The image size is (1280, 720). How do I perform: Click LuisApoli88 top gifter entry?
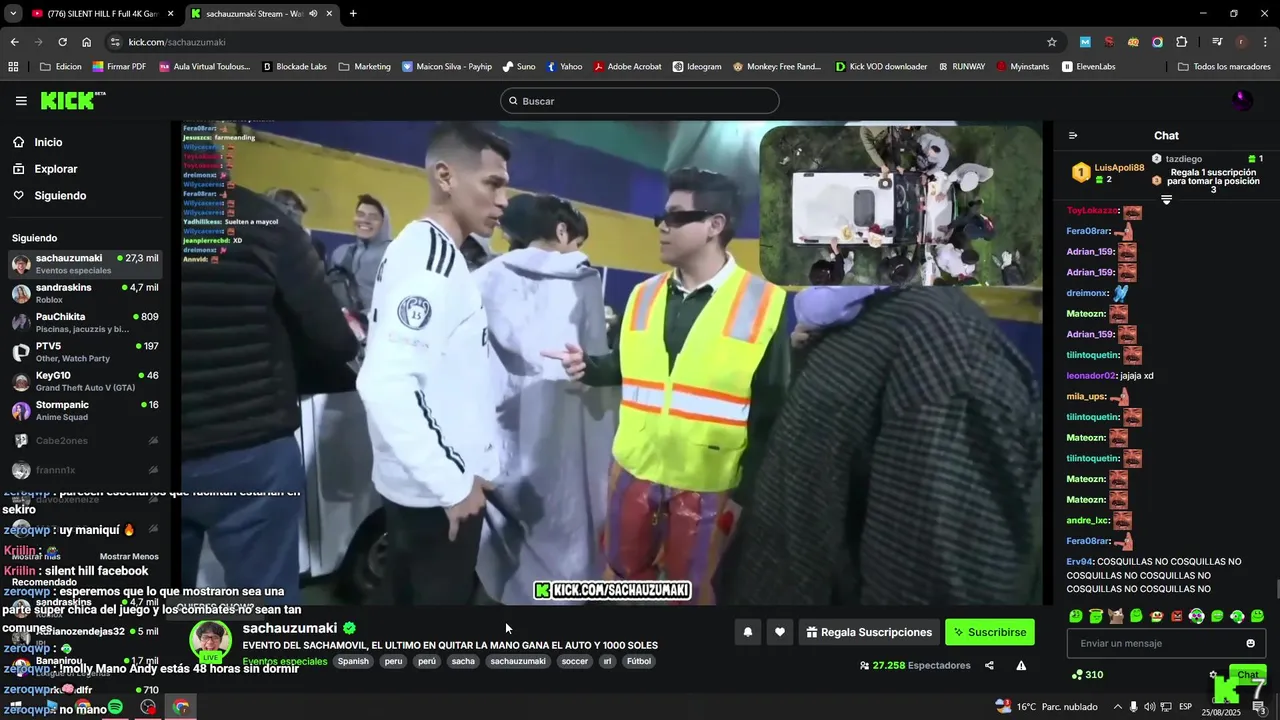[x=1108, y=173]
